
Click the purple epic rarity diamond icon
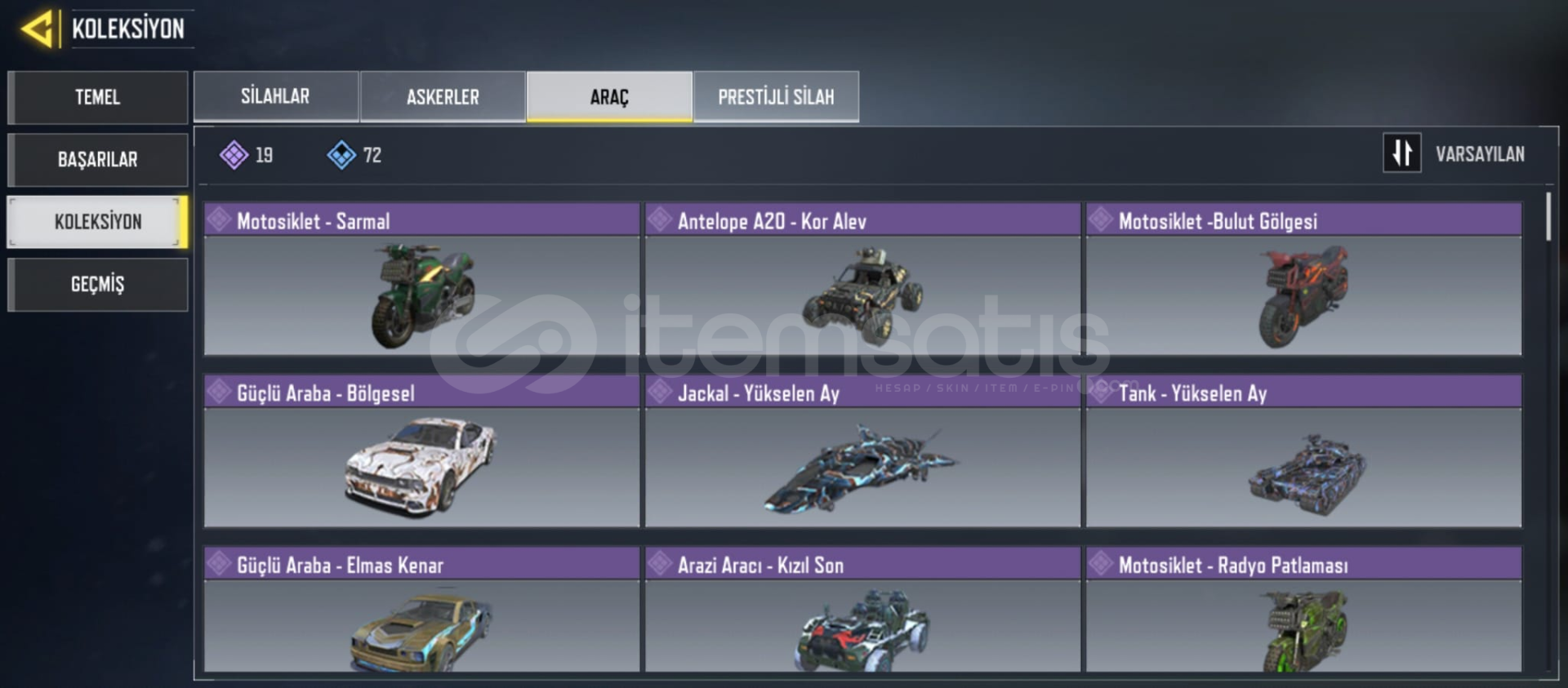pos(234,154)
